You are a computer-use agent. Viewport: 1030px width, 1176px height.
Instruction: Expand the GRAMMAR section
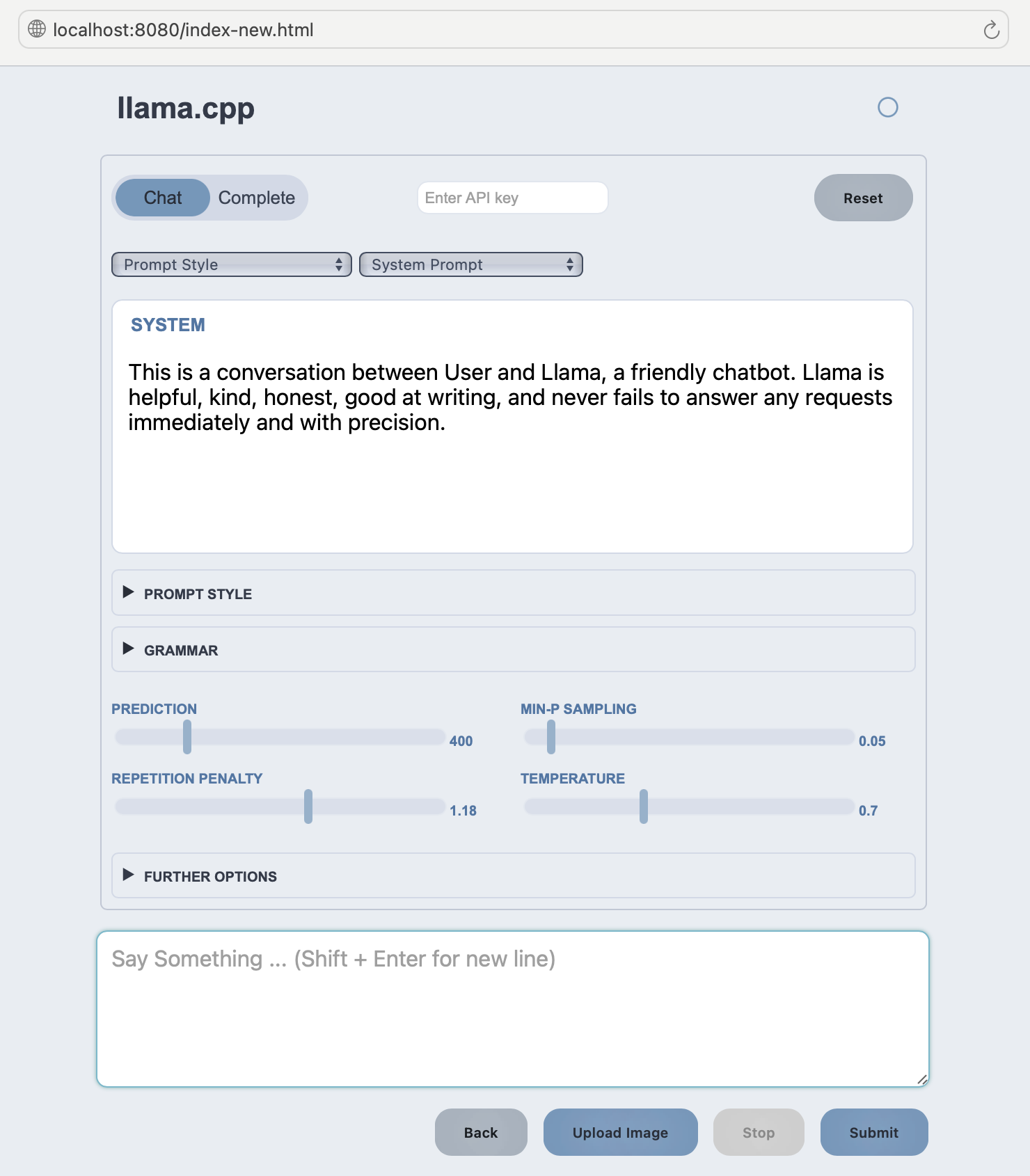click(x=181, y=650)
